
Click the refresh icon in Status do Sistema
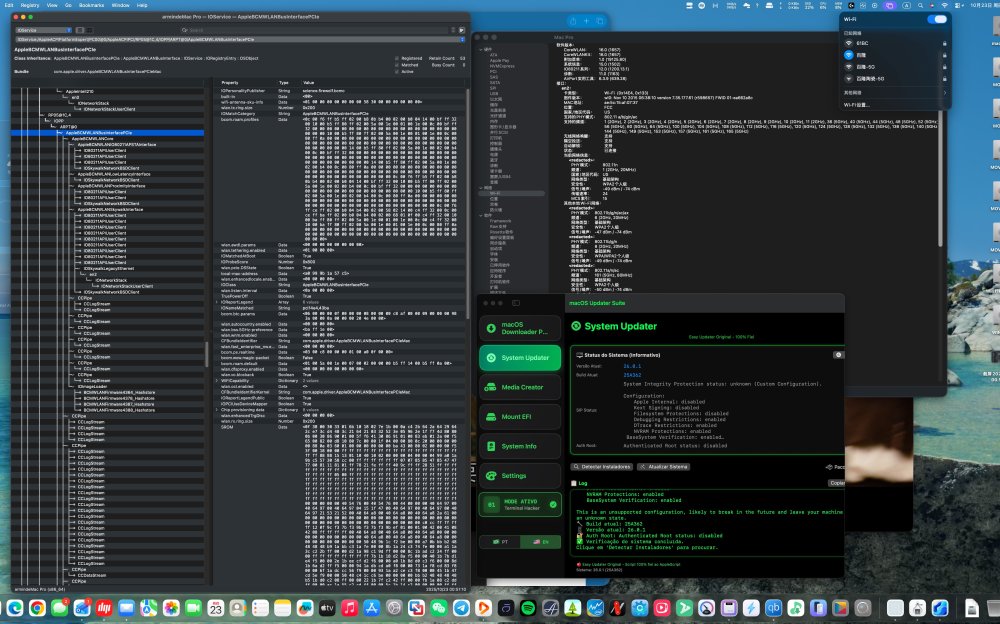(838, 355)
